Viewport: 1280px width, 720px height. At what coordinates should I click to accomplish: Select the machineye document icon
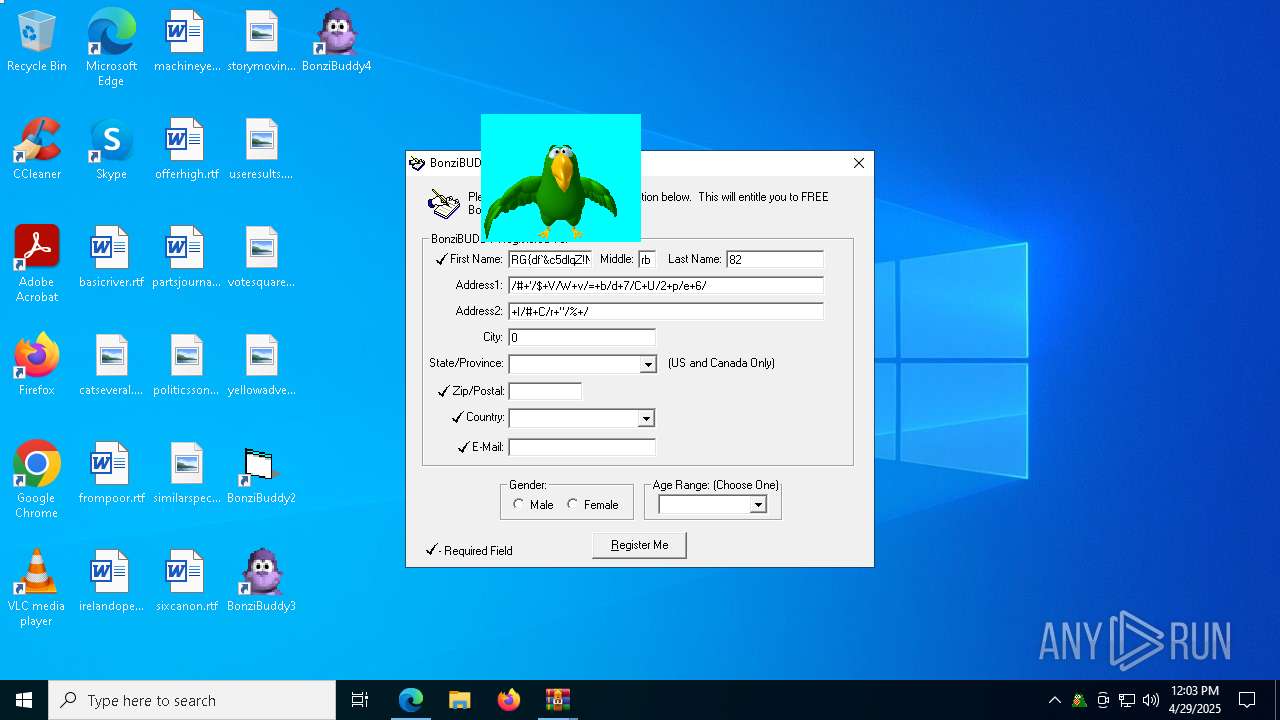click(x=186, y=42)
